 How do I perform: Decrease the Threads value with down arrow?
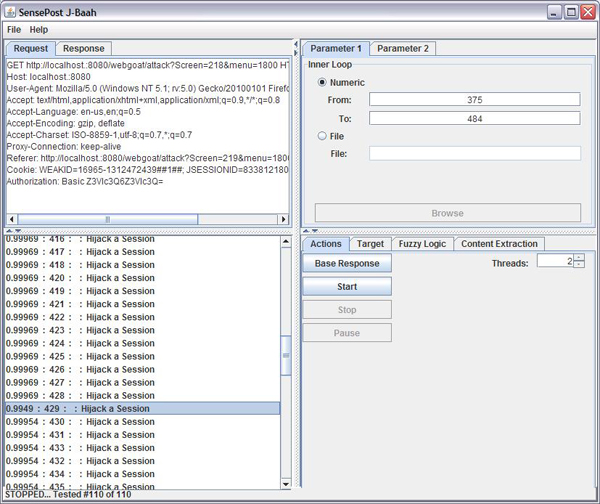578,266
